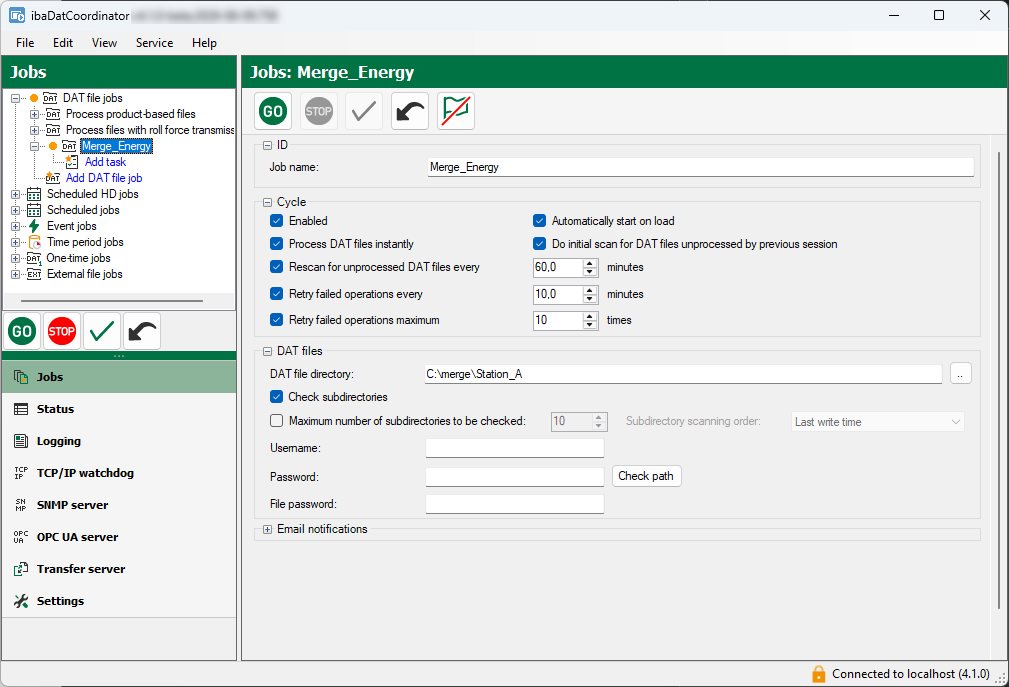Viewport: 1009px width, 687px height.
Task: Open the Edit menu
Action: [62, 42]
